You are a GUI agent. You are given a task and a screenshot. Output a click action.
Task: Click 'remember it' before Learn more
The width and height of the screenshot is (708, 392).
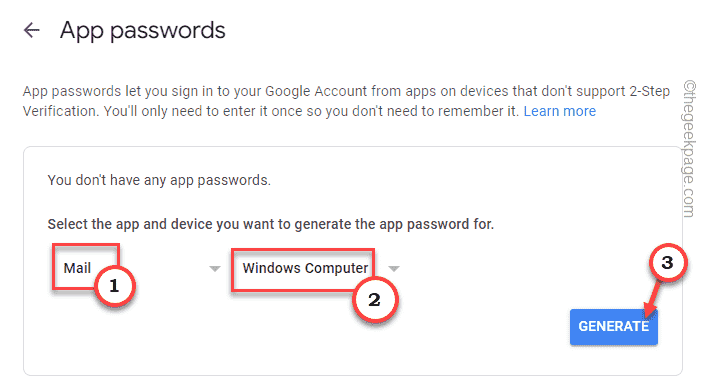pos(485,111)
